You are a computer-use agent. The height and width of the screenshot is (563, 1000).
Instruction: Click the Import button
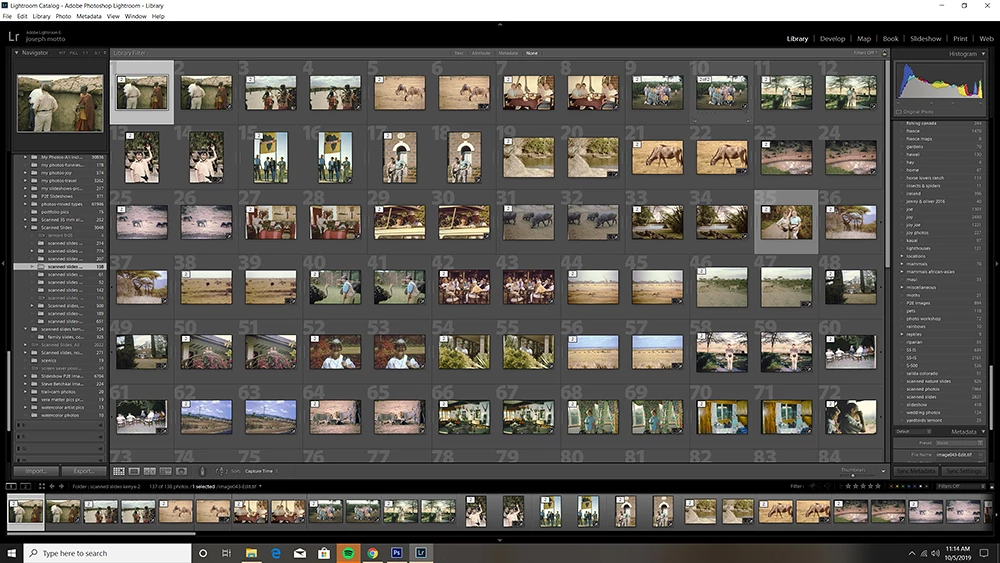point(37,471)
